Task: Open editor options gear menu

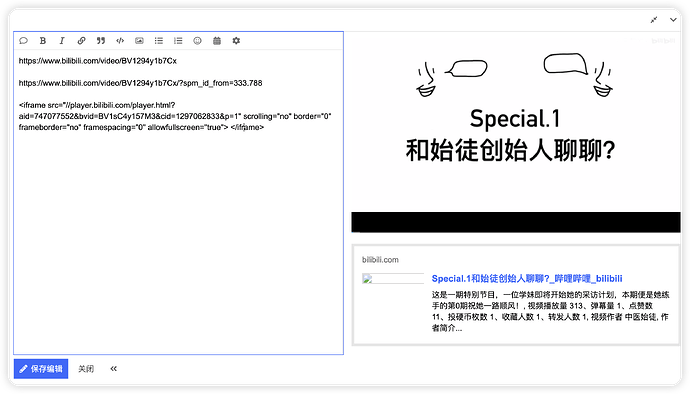Action: coord(236,41)
